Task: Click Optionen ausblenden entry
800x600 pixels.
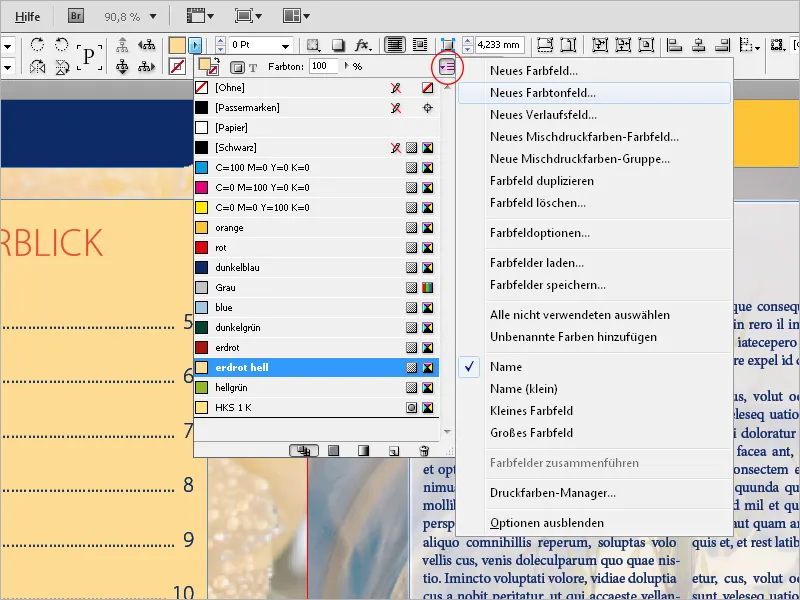Action: click(x=594, y=523)
